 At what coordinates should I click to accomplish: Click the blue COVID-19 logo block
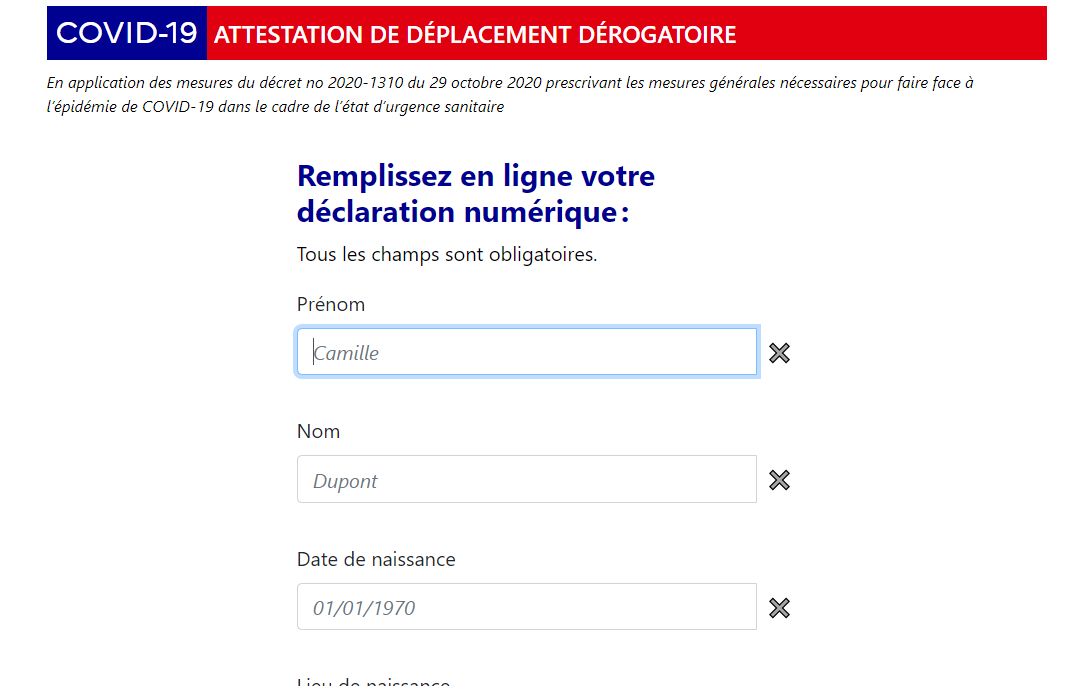[x=127, y=33]
